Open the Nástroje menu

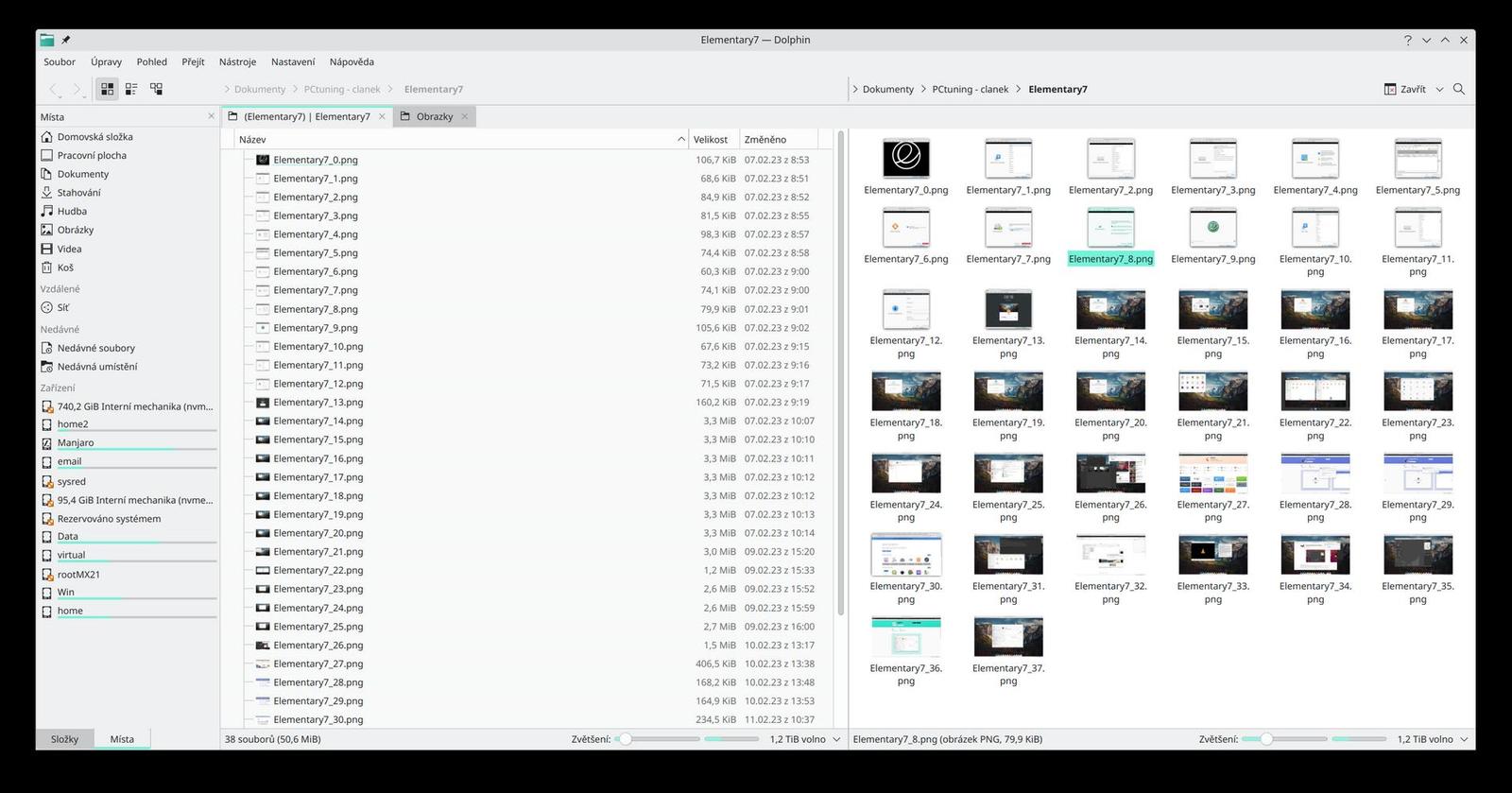point(237,61)
